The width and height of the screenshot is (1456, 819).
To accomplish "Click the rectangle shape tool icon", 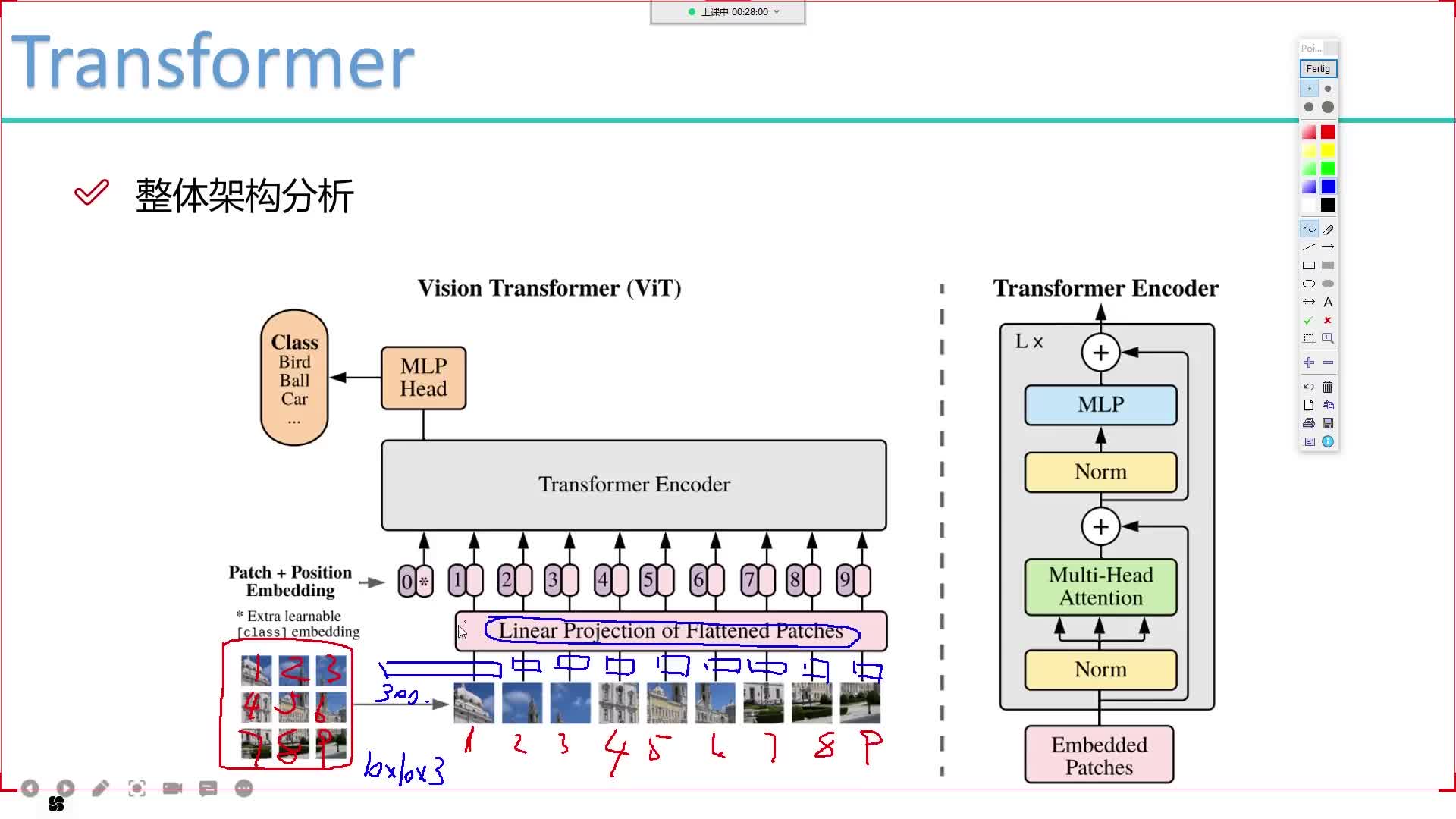I will [x=1309, y=265].
